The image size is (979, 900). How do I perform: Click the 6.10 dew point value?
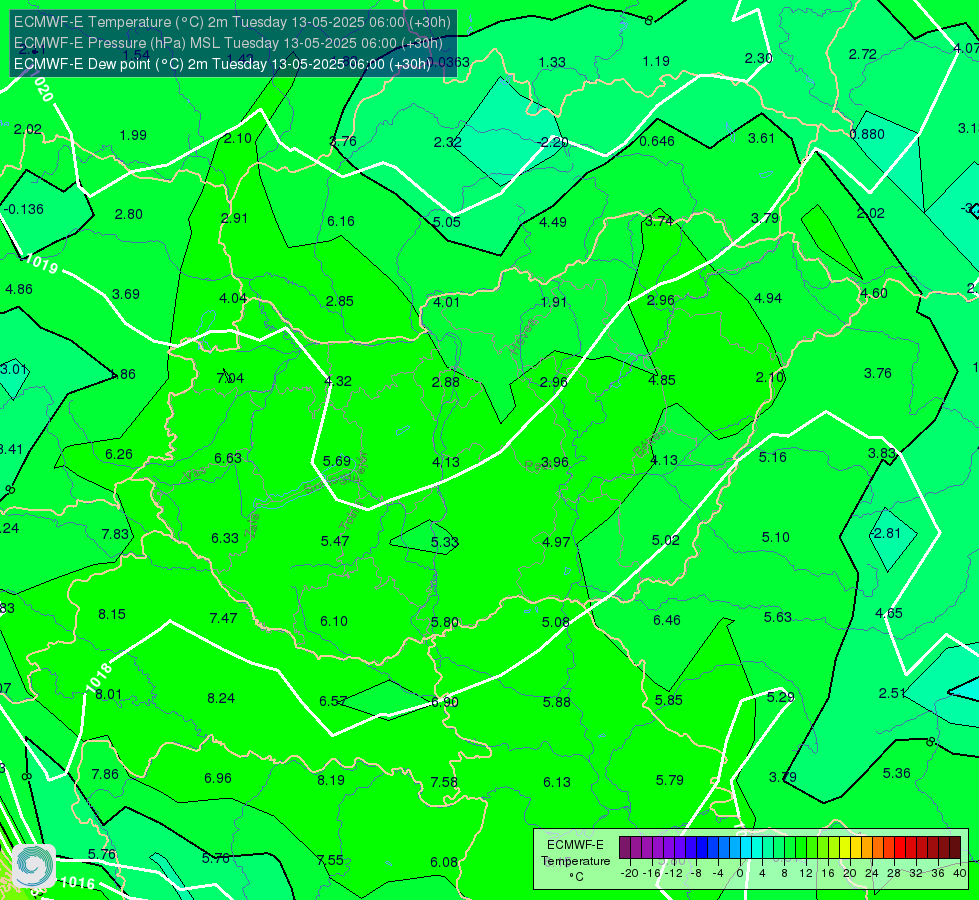click(334, 621)
